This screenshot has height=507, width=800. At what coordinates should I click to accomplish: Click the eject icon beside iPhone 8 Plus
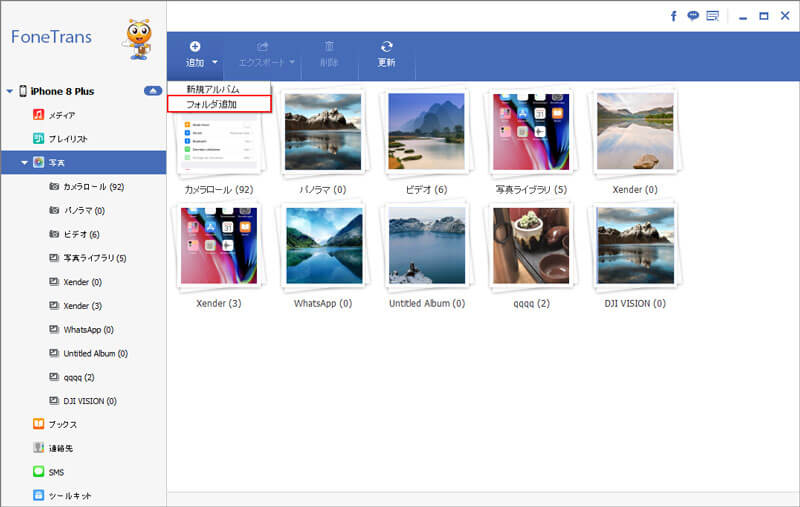tap(152, 91)
